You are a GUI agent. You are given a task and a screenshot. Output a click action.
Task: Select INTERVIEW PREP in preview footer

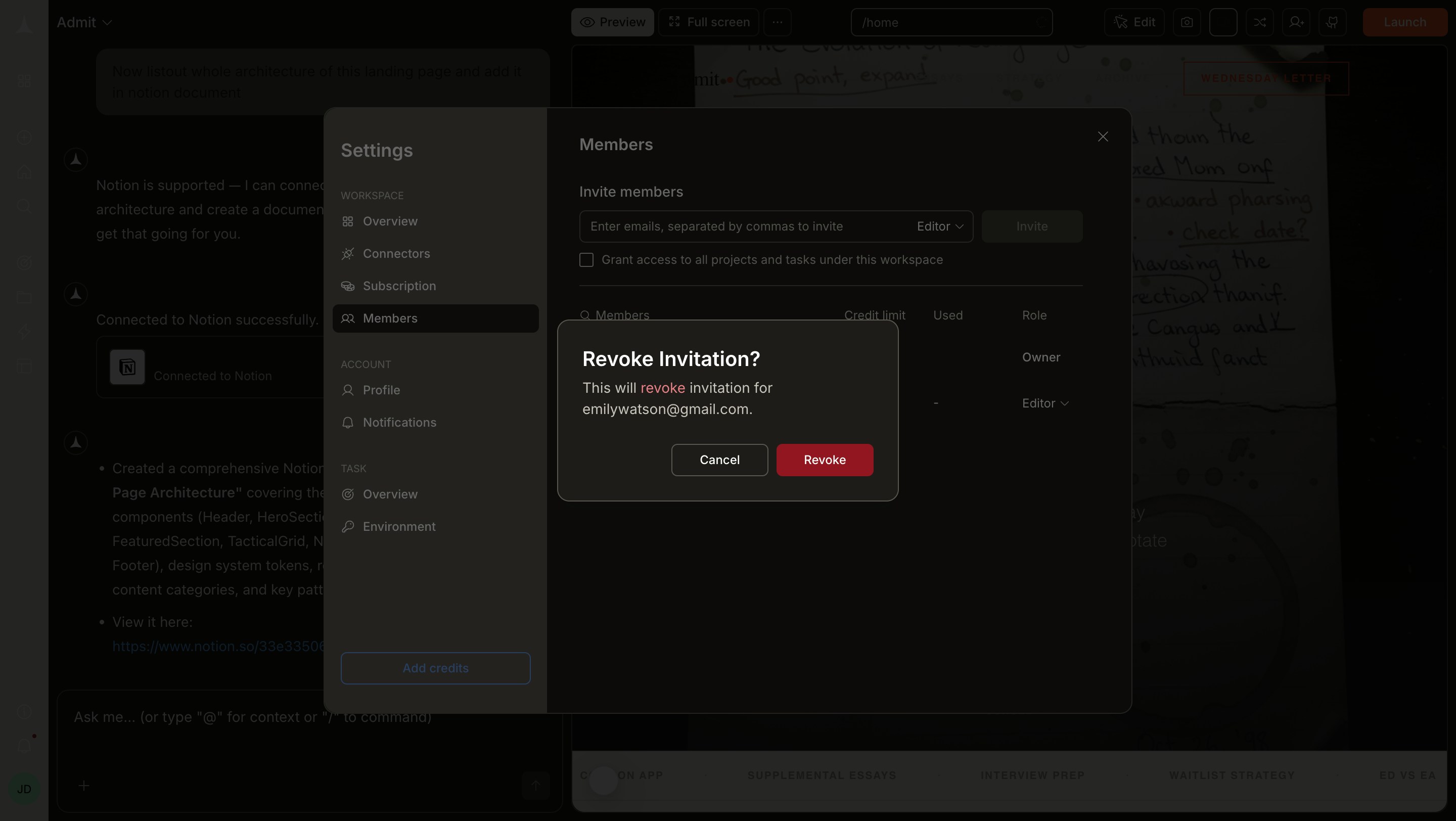1033,776
